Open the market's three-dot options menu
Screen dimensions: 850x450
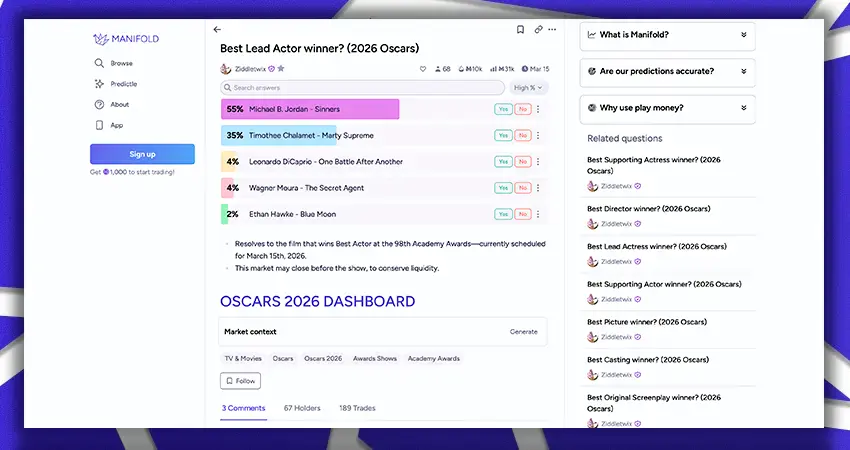552,30
